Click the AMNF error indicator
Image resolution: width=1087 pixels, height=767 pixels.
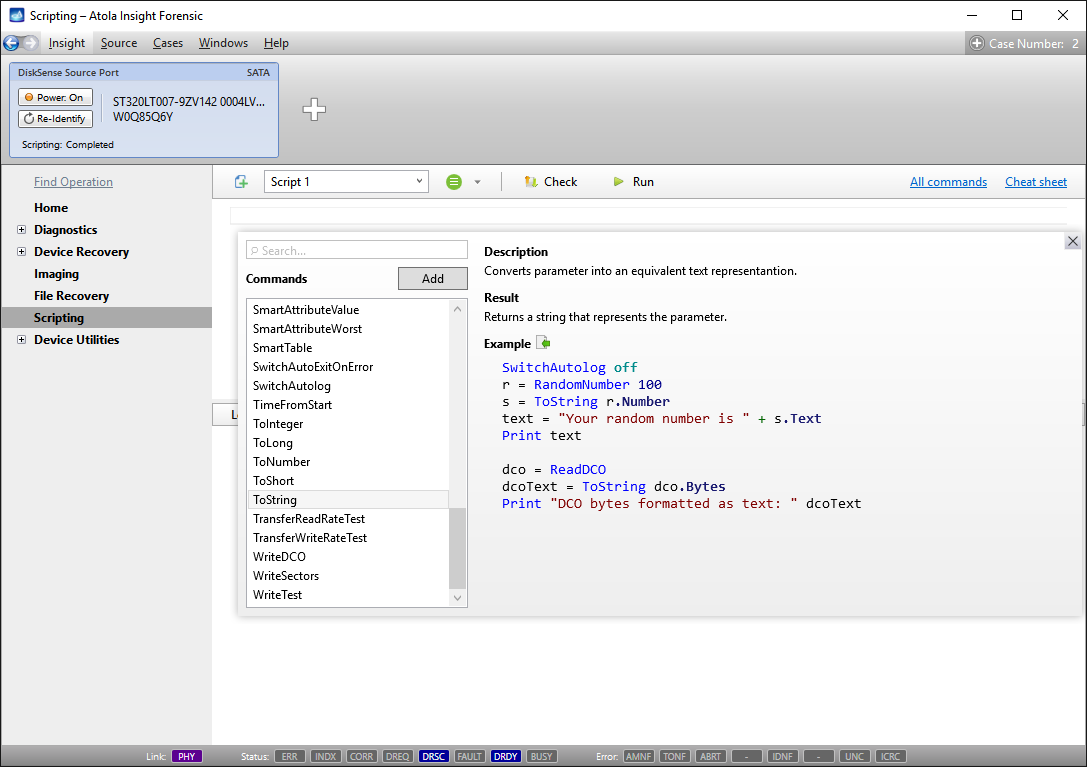[x=638, y=756]
